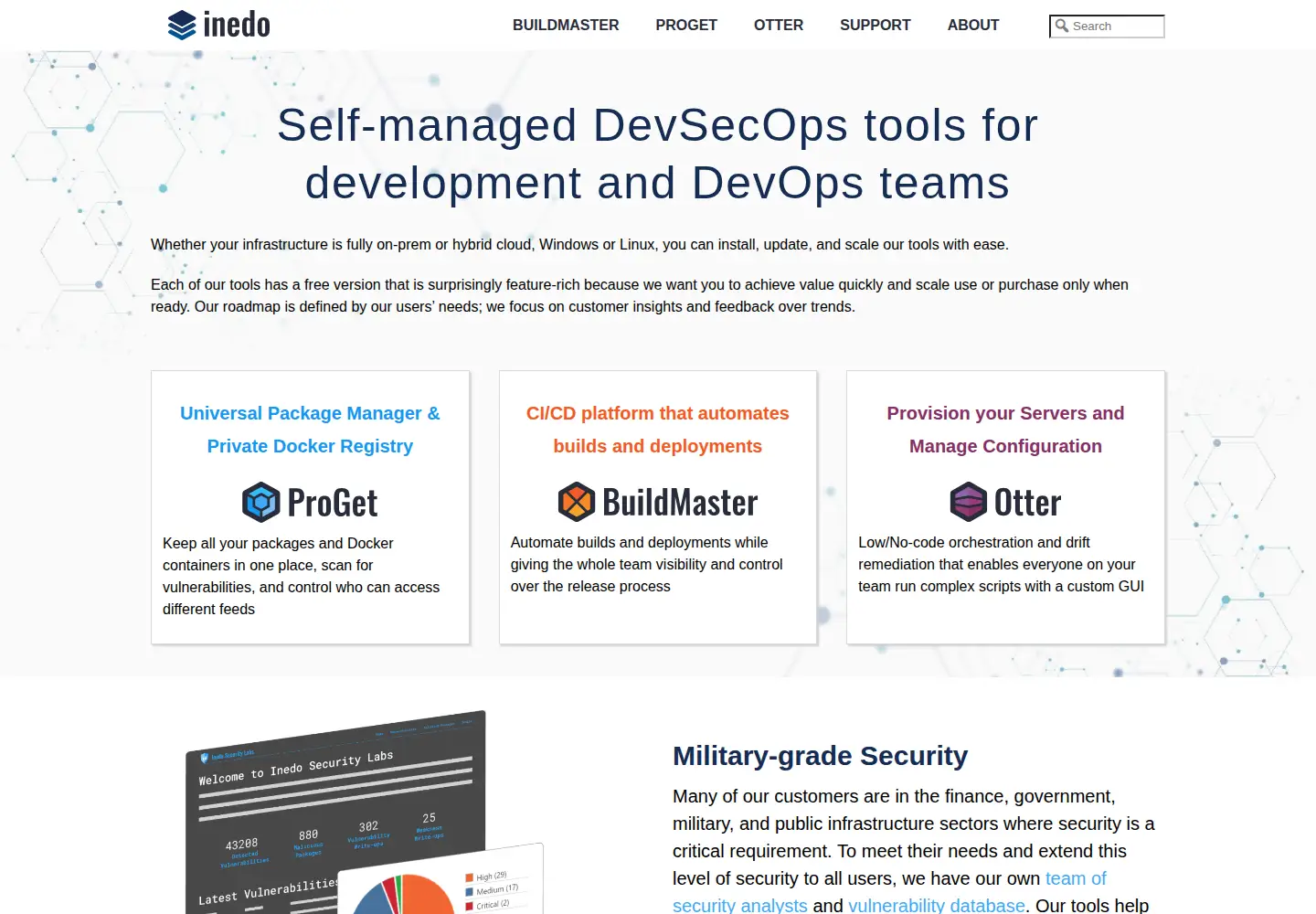Open the SUPPORT nav menu
This screenshot has height=914, width=1316.
coord(876,26)
